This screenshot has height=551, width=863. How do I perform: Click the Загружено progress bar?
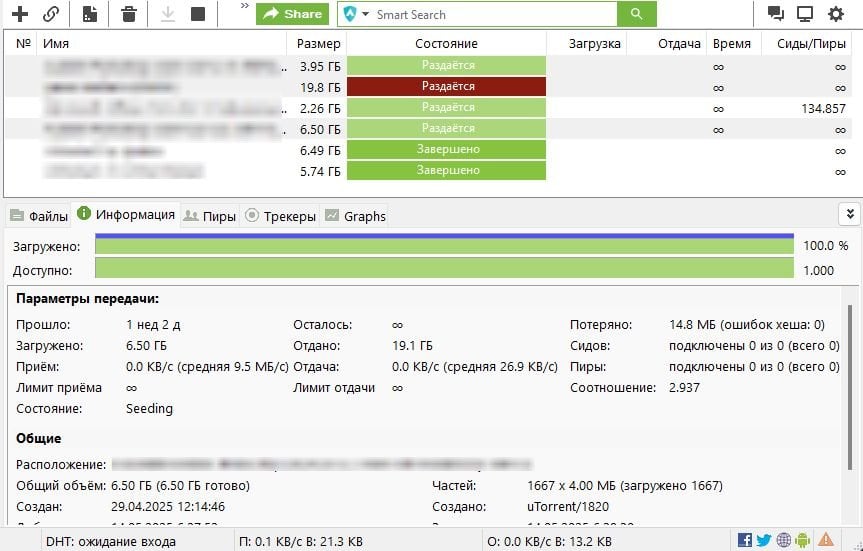point(444,244)
